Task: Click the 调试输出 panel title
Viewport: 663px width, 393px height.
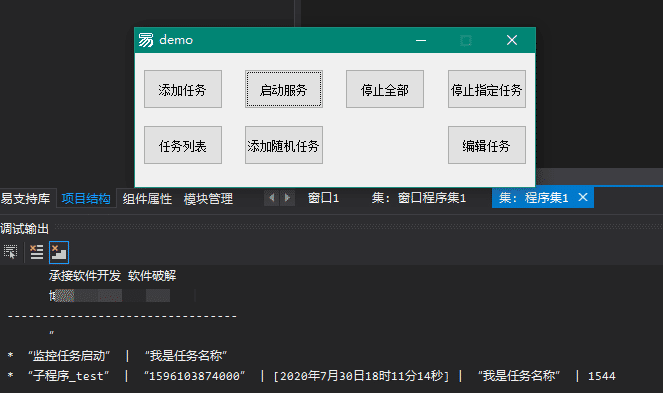Action: tap(25, 229)
